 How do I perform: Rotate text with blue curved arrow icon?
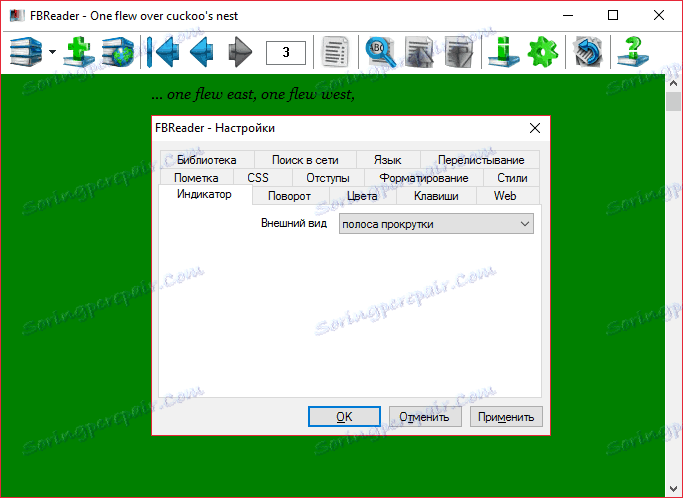pyautogui.click(x=588, y=52)
